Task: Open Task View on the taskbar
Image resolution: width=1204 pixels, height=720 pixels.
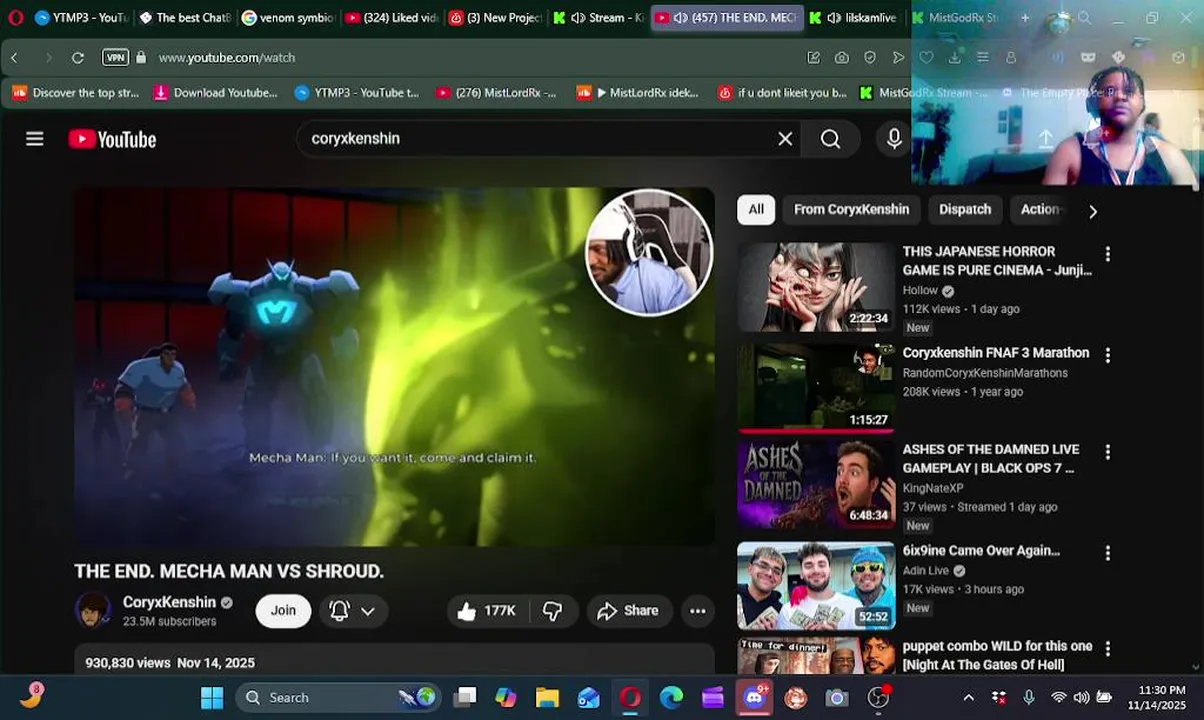Action: coord(465,698)
